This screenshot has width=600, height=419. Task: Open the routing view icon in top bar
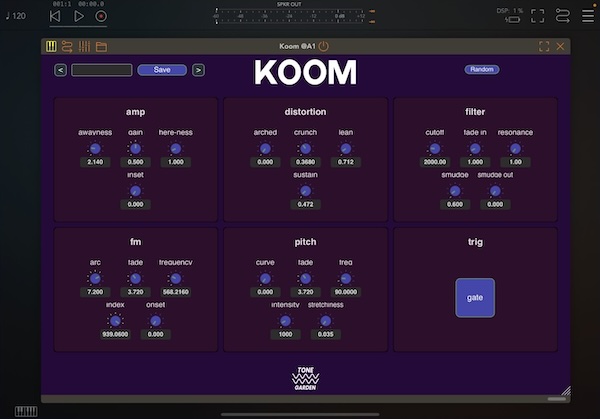[x=562, y=16]
